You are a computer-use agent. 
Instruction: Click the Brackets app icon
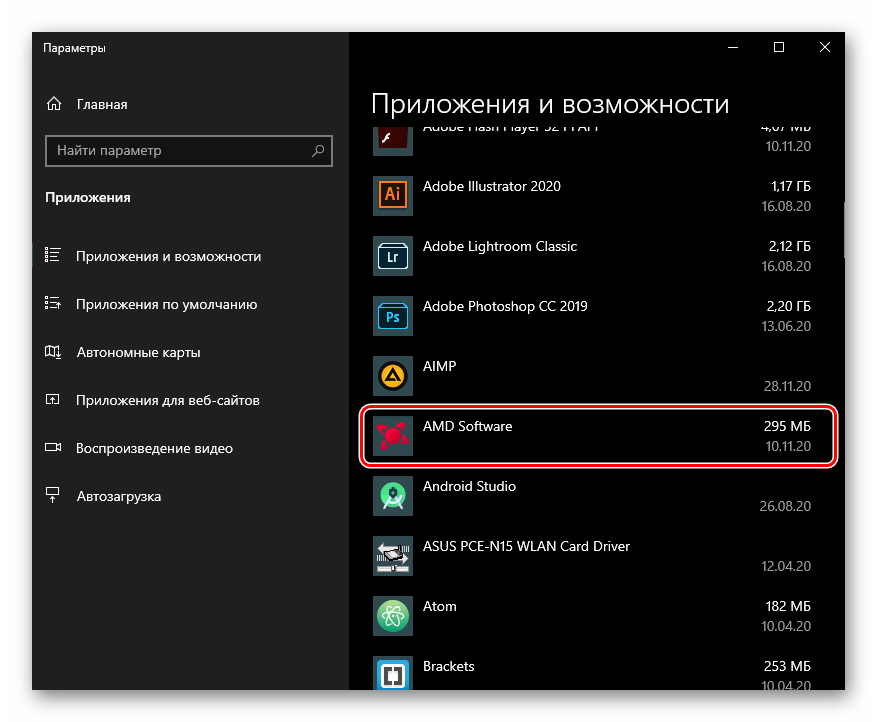point(393,673)
